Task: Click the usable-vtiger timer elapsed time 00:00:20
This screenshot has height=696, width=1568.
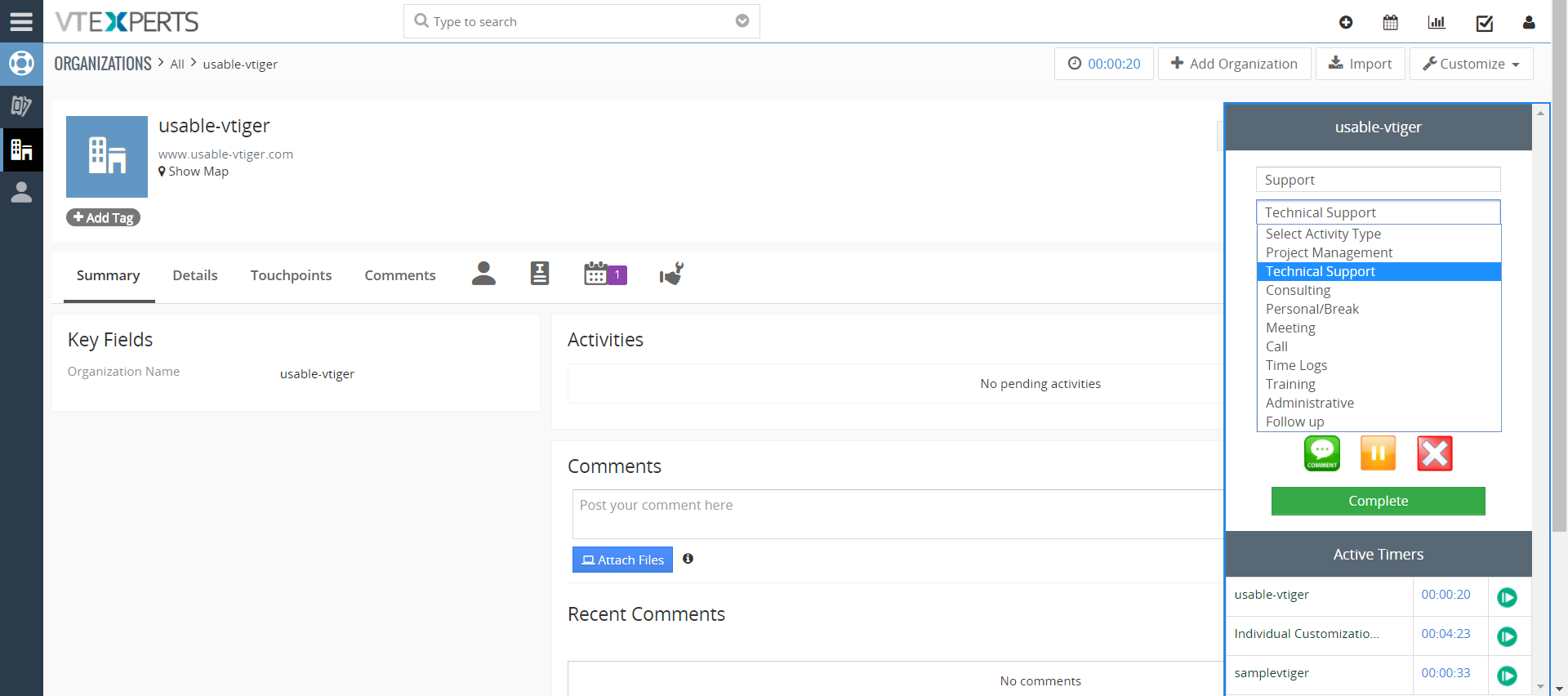Action: [1445, 595]
